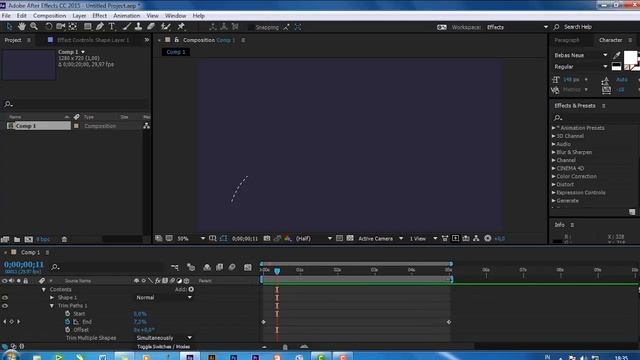640x360 pixels.
Task: Open the Active Camera dropdown
Action: (x=380, y=238)
